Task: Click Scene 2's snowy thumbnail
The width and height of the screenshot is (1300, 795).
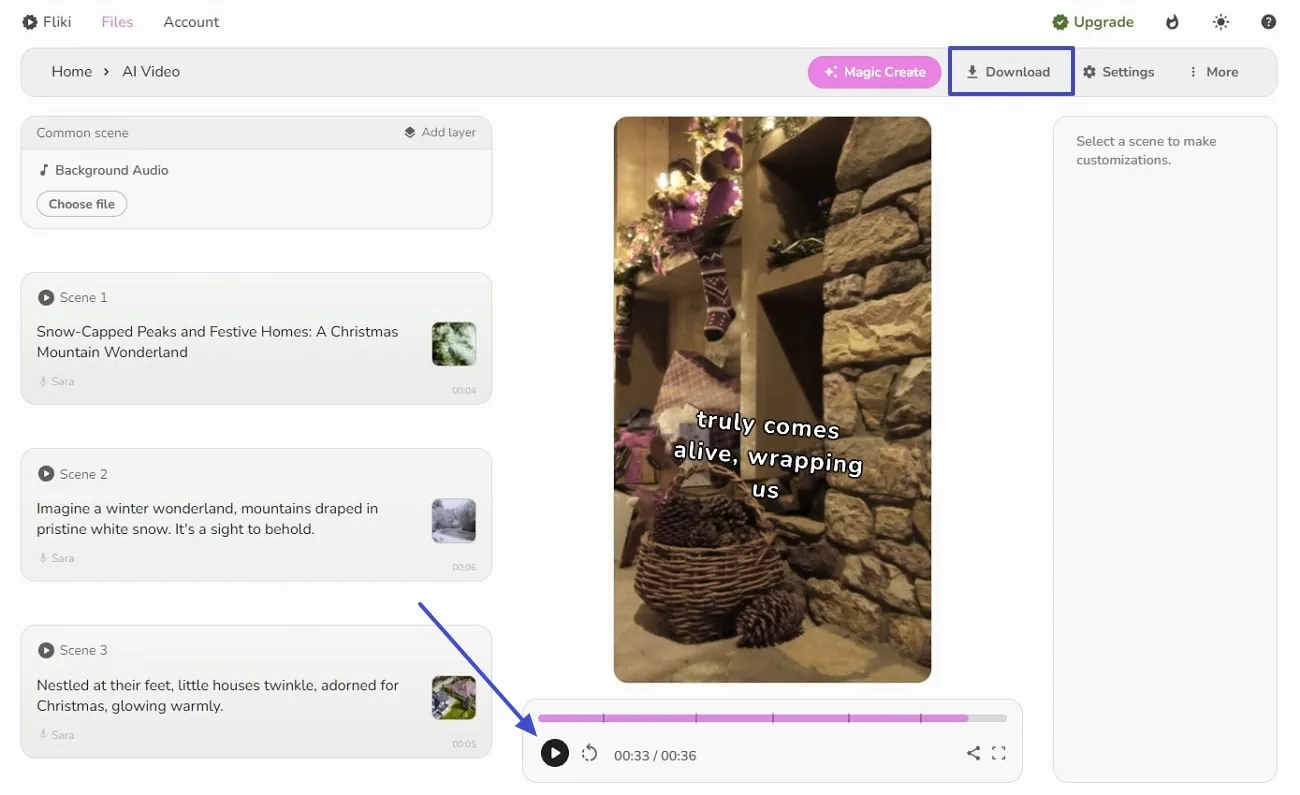Action: [x=454, y=521]
